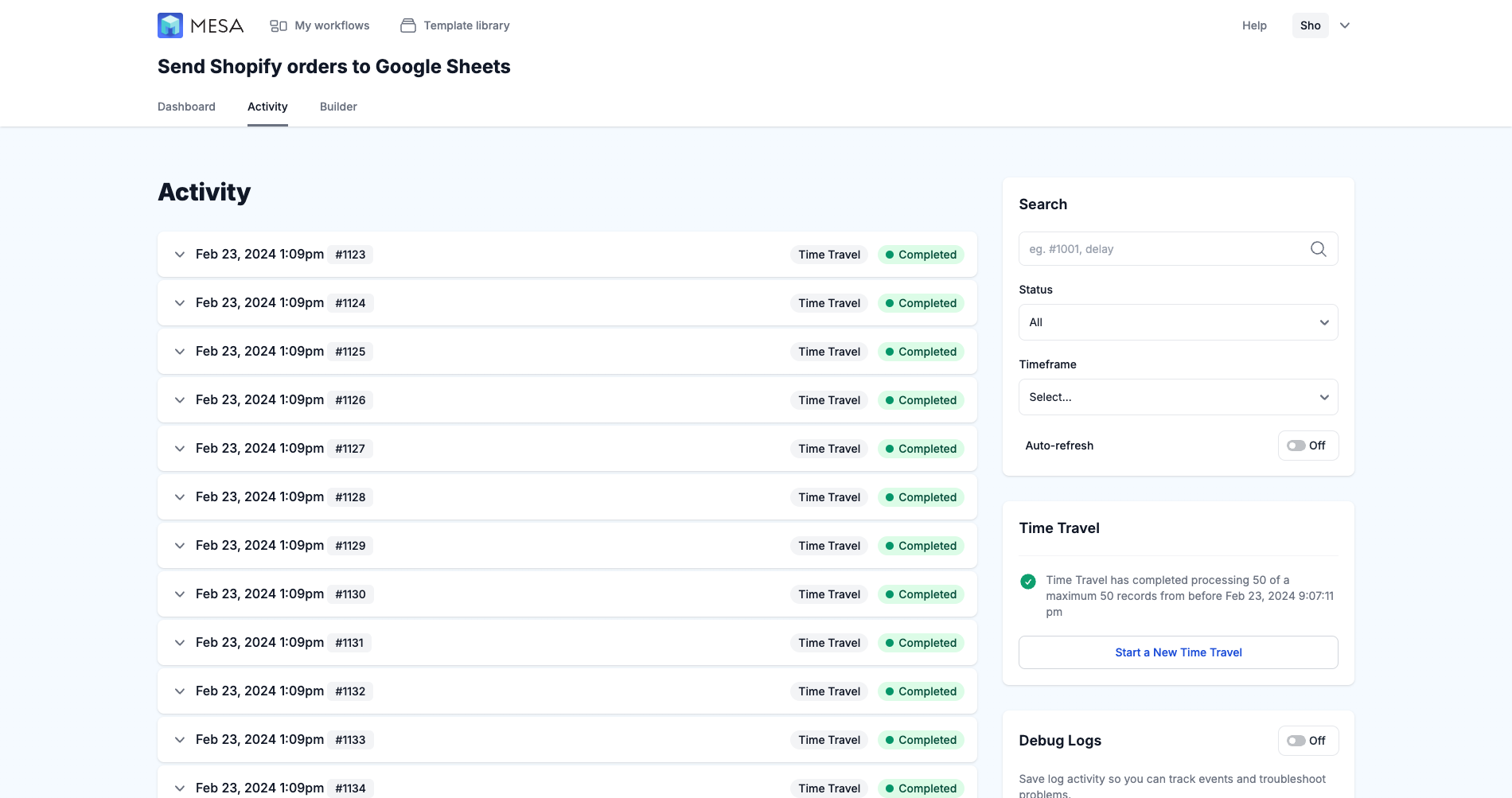This screenshot has height=798, width=1512.
Task: Click Completed status on row #1131
Action: point(921,643)
